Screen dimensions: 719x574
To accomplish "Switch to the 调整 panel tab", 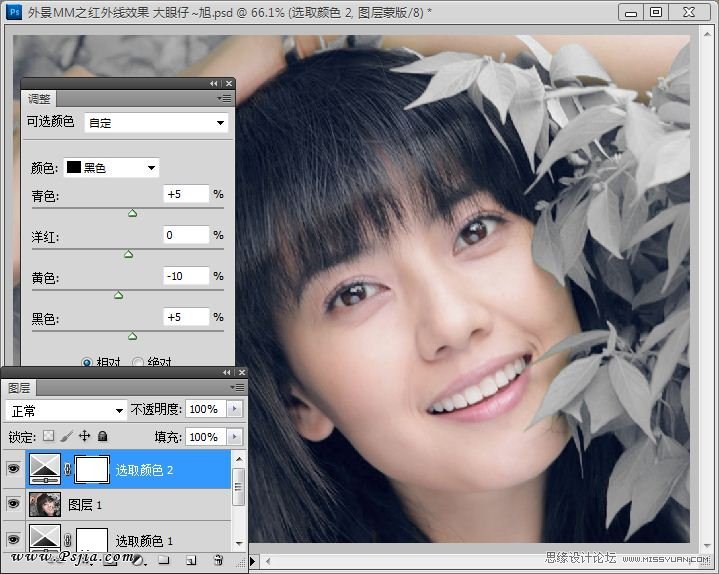I will (40, 98).
